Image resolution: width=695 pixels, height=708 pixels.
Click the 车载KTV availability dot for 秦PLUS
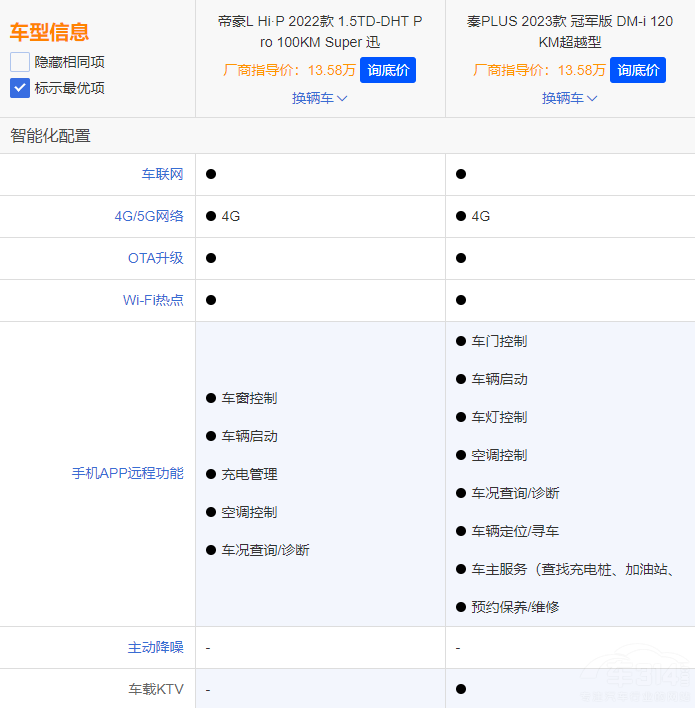pyautogui.click(x=461, y=689)
